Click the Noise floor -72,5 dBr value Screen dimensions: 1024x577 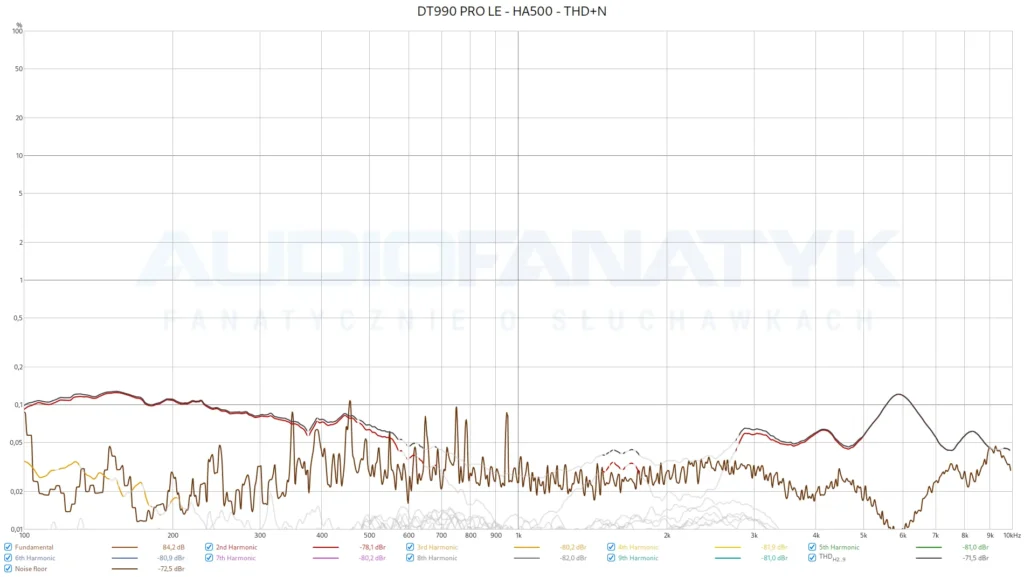[171, 569]
